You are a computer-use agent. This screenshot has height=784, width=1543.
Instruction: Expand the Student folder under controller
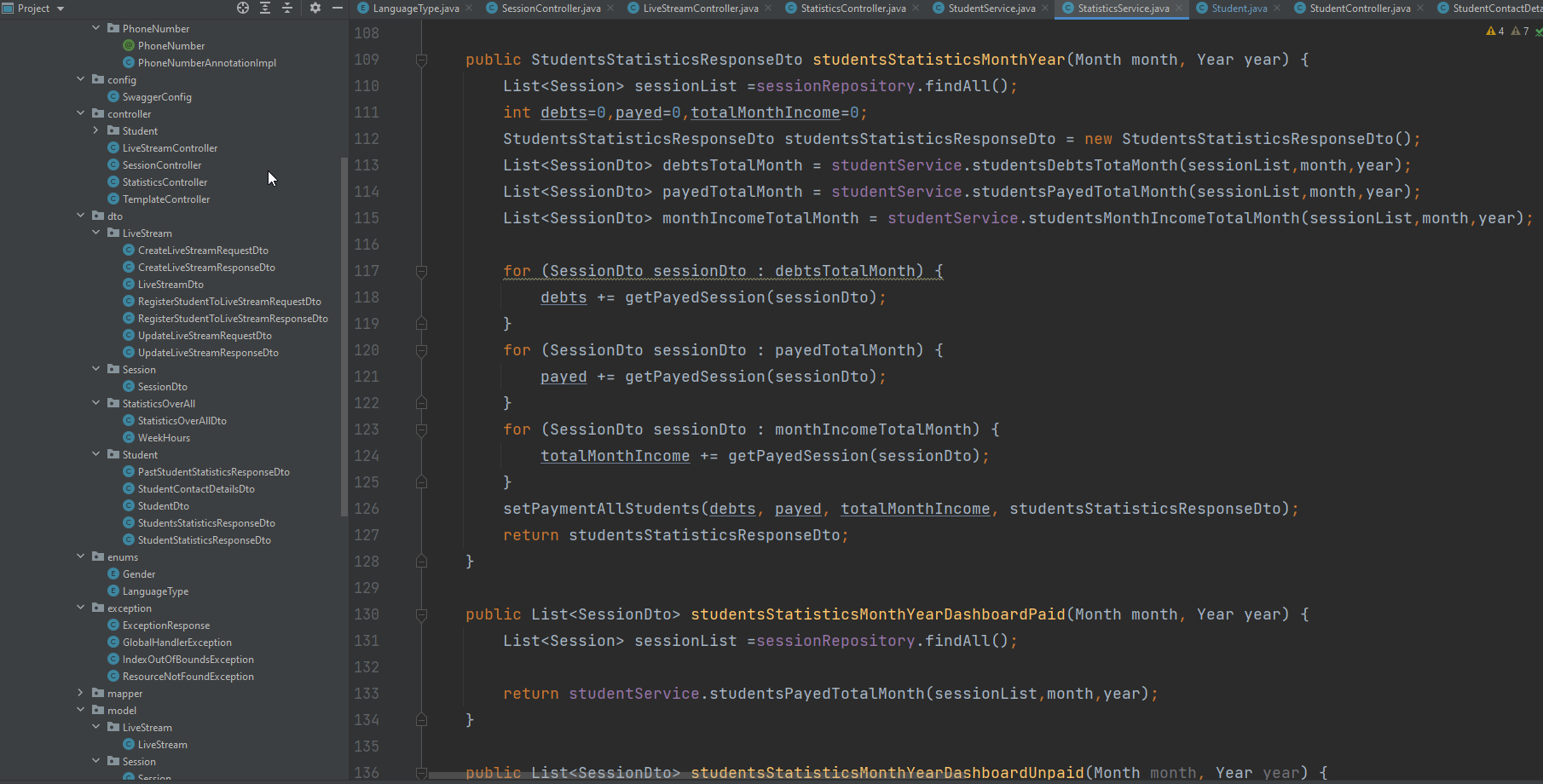pos(96,130)
